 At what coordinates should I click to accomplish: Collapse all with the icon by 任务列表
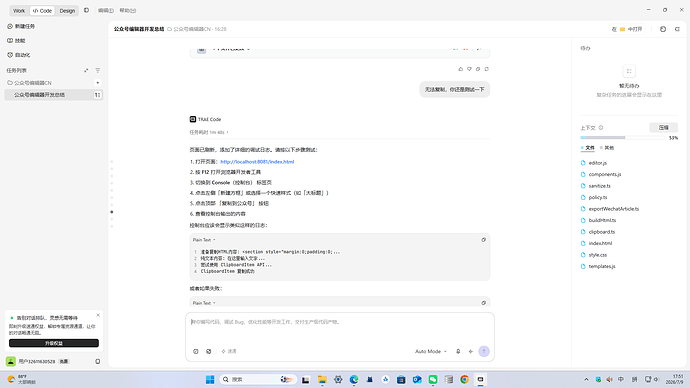pyautogui.click(x=86, y=70)
